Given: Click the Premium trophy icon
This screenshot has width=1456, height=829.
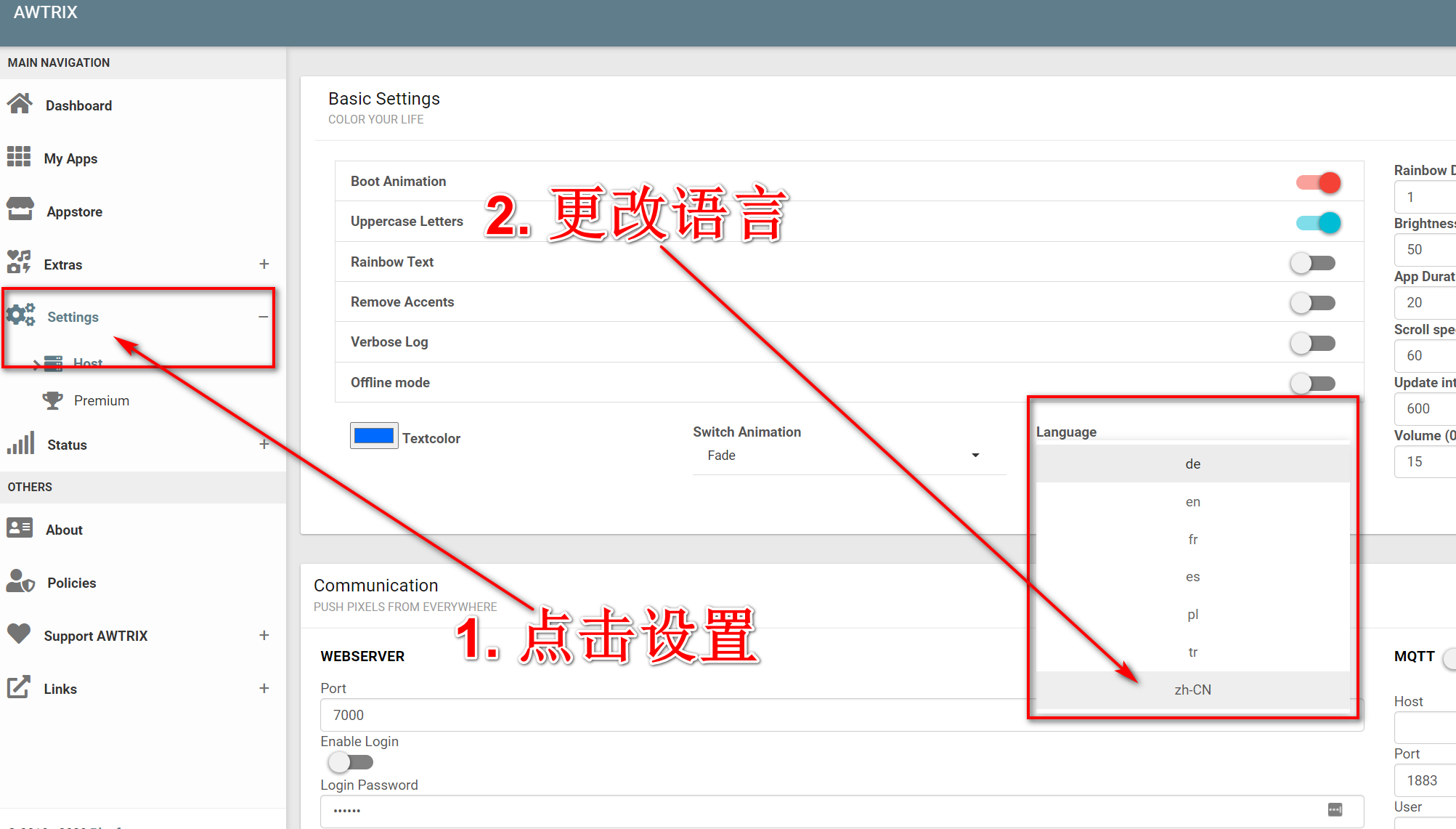Looking at the screenshot, I should pos(52,400).
